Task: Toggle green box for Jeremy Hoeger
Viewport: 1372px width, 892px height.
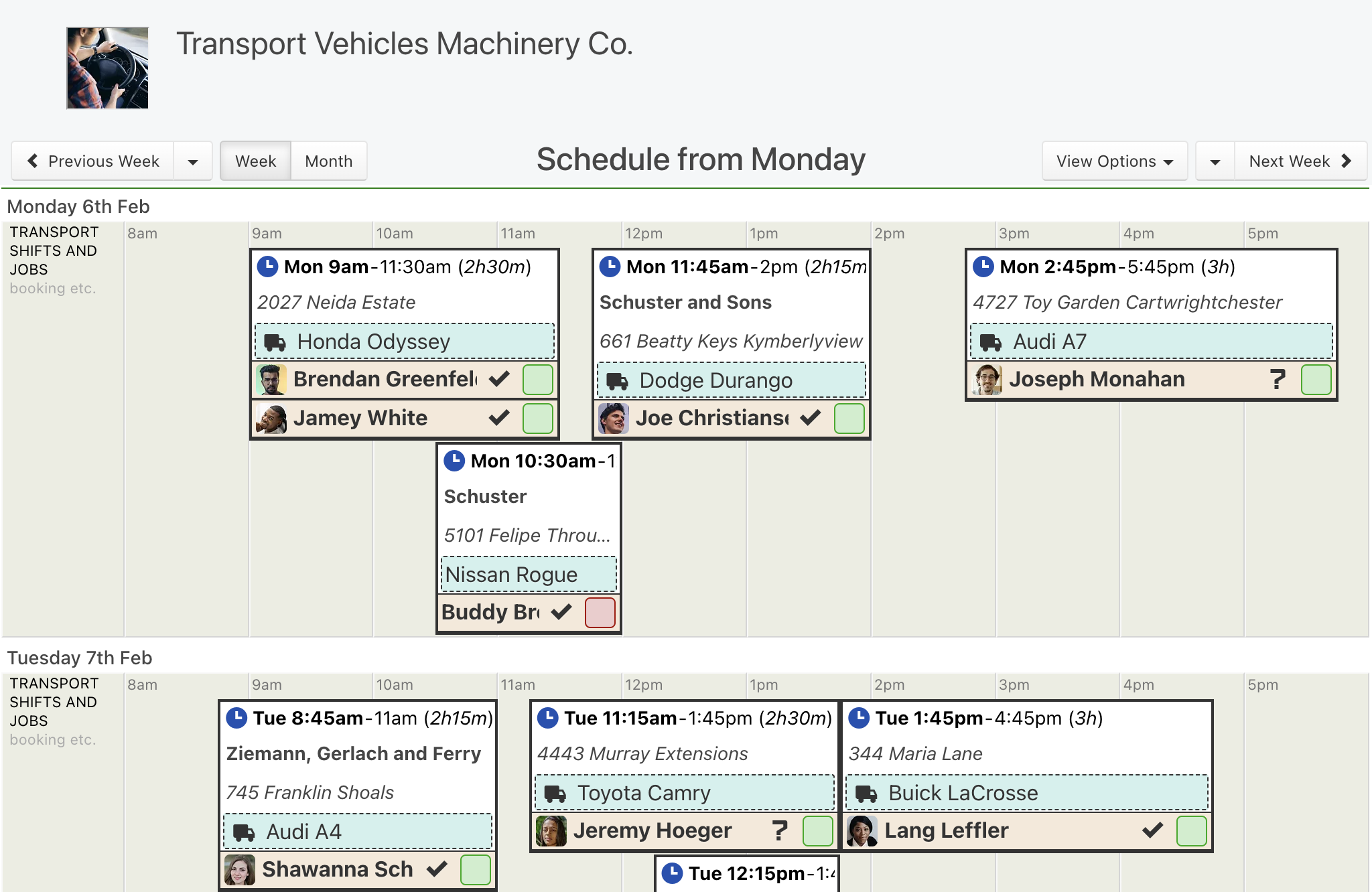Action: (818, 831)
